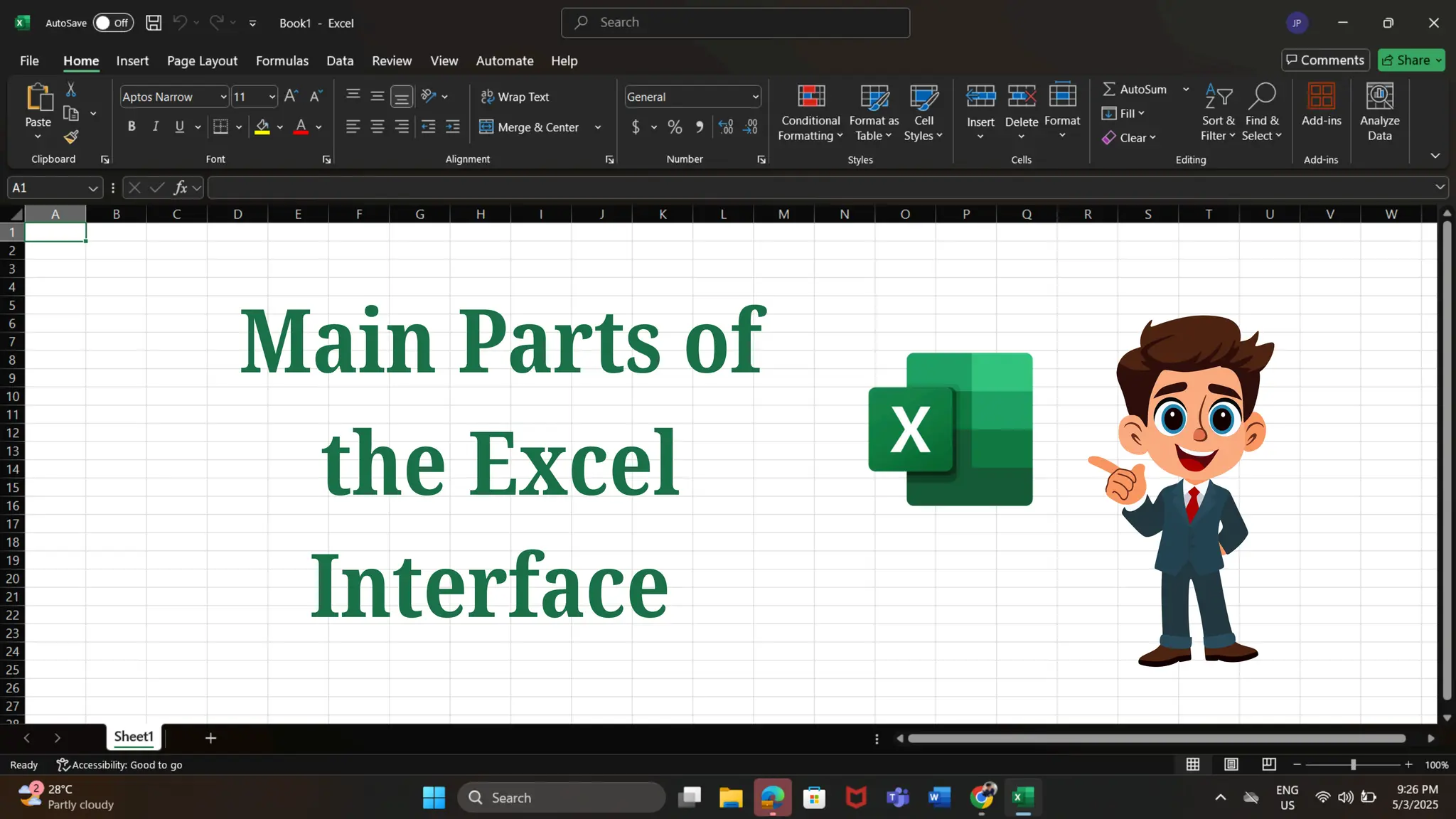Click Normal view icon in status bar

coord(1193,764)
